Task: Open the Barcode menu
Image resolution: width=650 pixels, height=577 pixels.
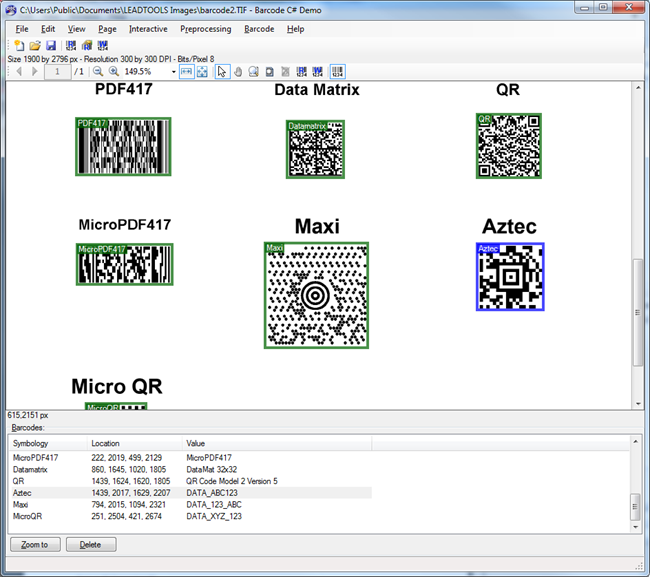Action: click(259, 29)
